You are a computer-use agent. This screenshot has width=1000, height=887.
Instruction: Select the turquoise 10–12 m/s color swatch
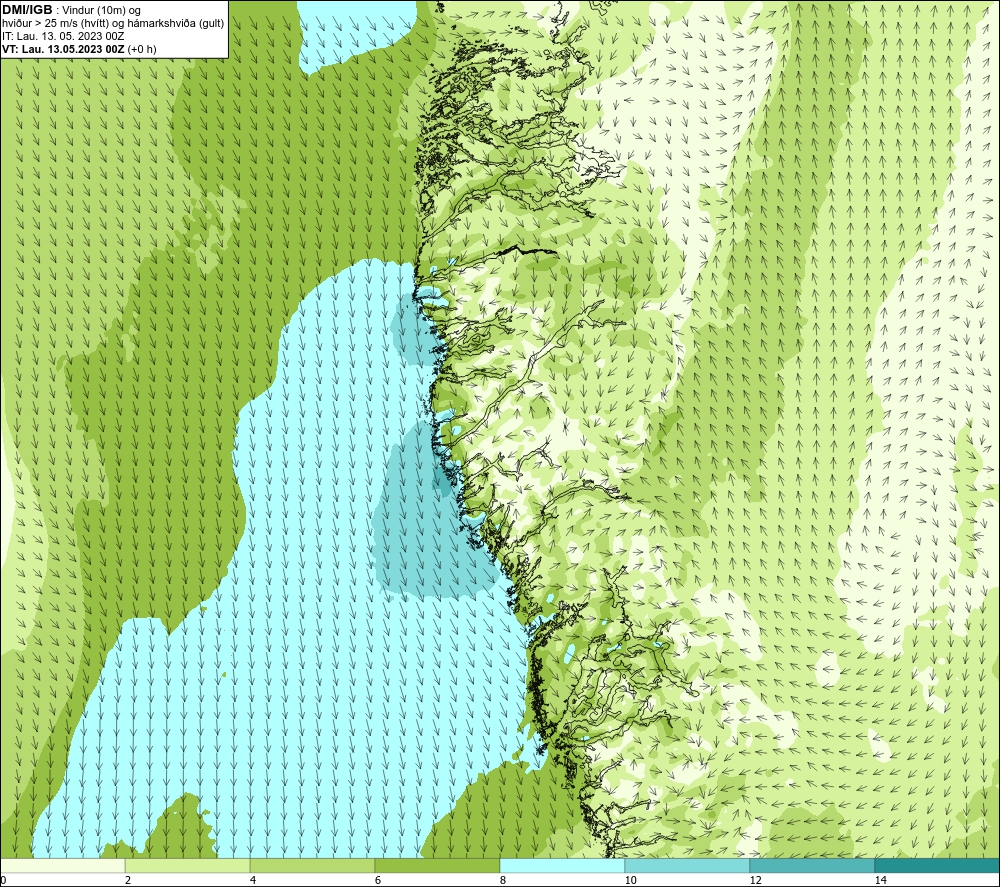688,865
